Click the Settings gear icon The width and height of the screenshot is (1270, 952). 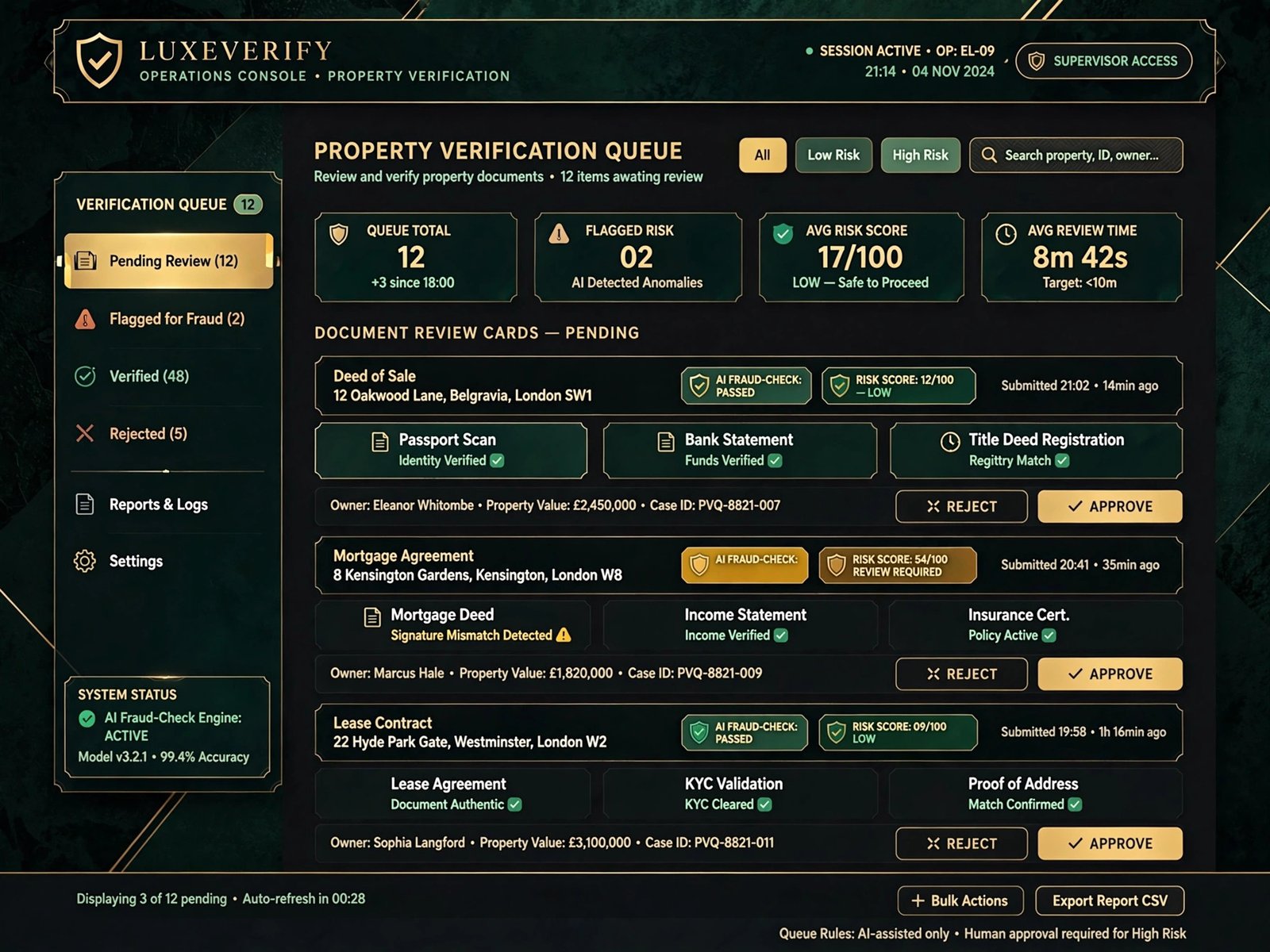pos(85,561)
